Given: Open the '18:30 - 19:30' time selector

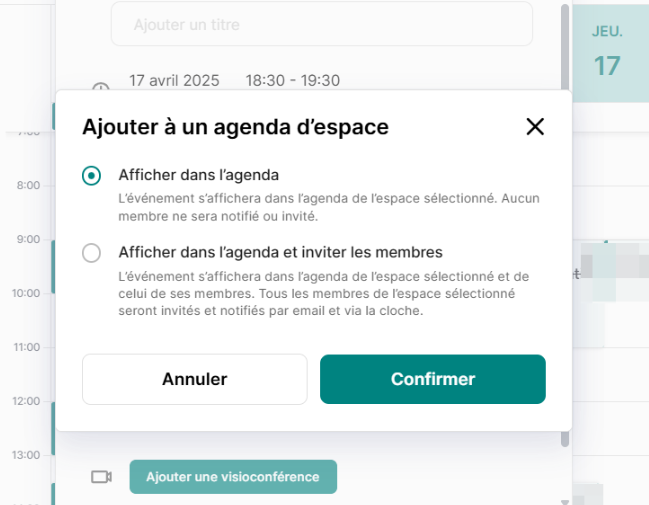Looking at the screenshot, I should point(293,80).
